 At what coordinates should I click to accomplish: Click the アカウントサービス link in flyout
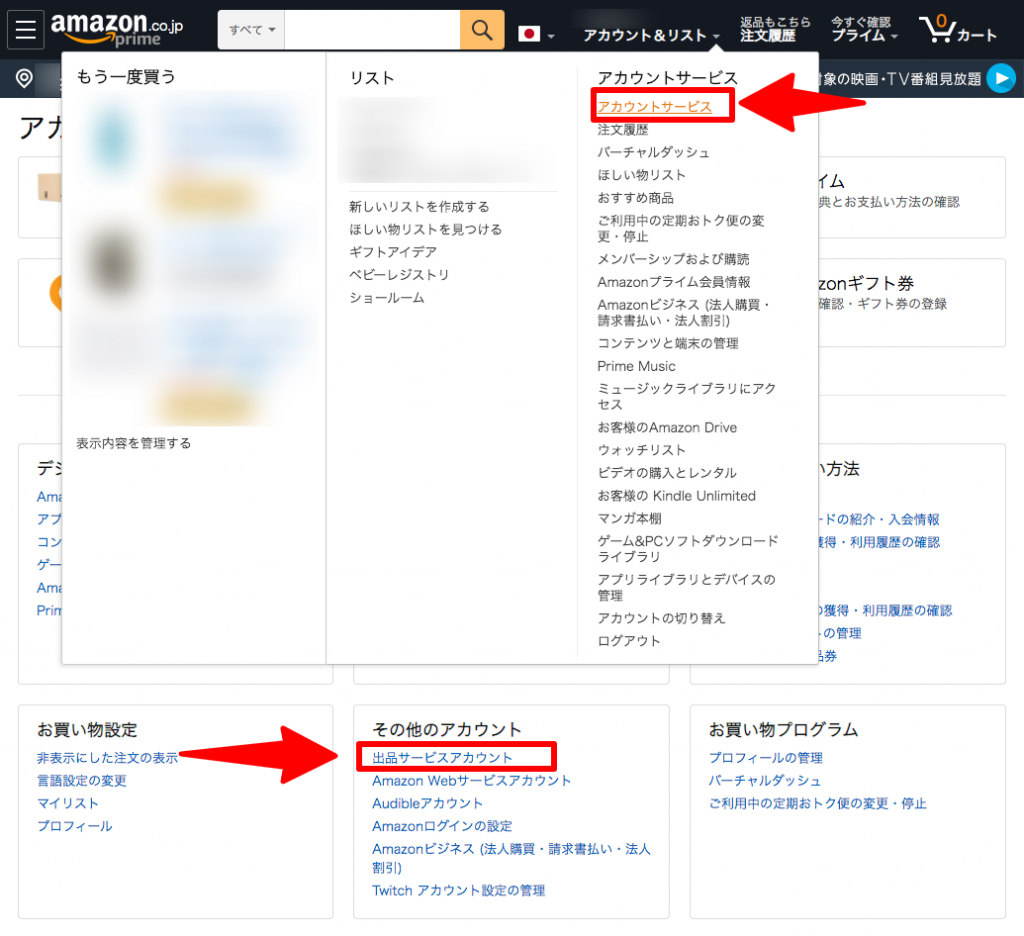click(x=654, y=106)
